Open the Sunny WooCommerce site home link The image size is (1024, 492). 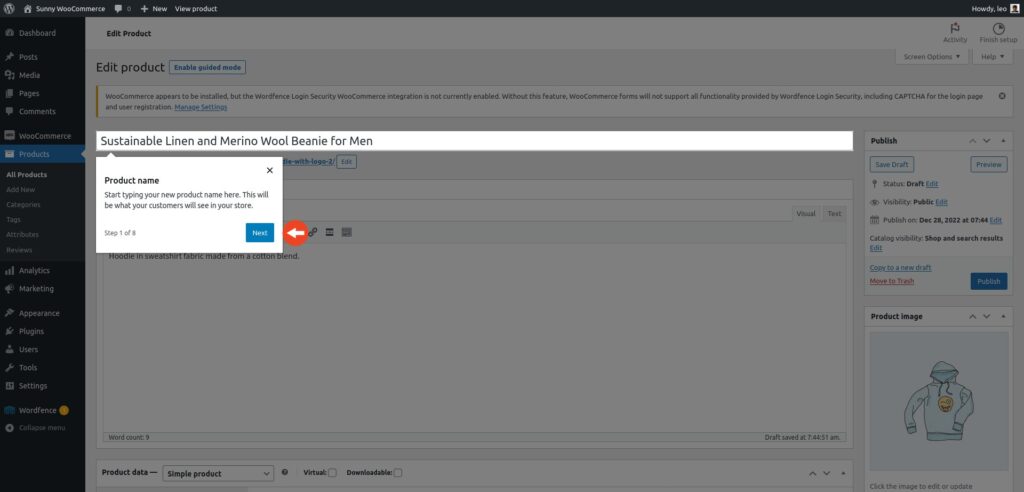(65, 8)
